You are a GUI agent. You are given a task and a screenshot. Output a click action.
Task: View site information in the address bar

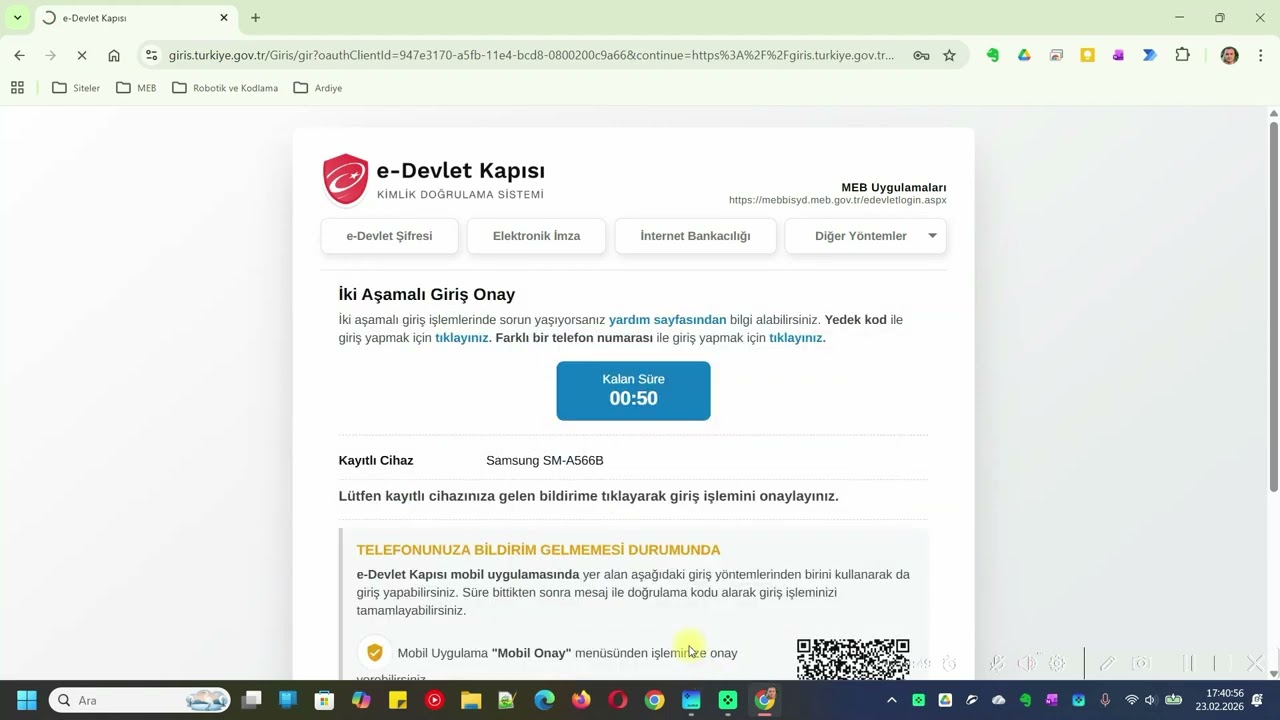point(150,56)
